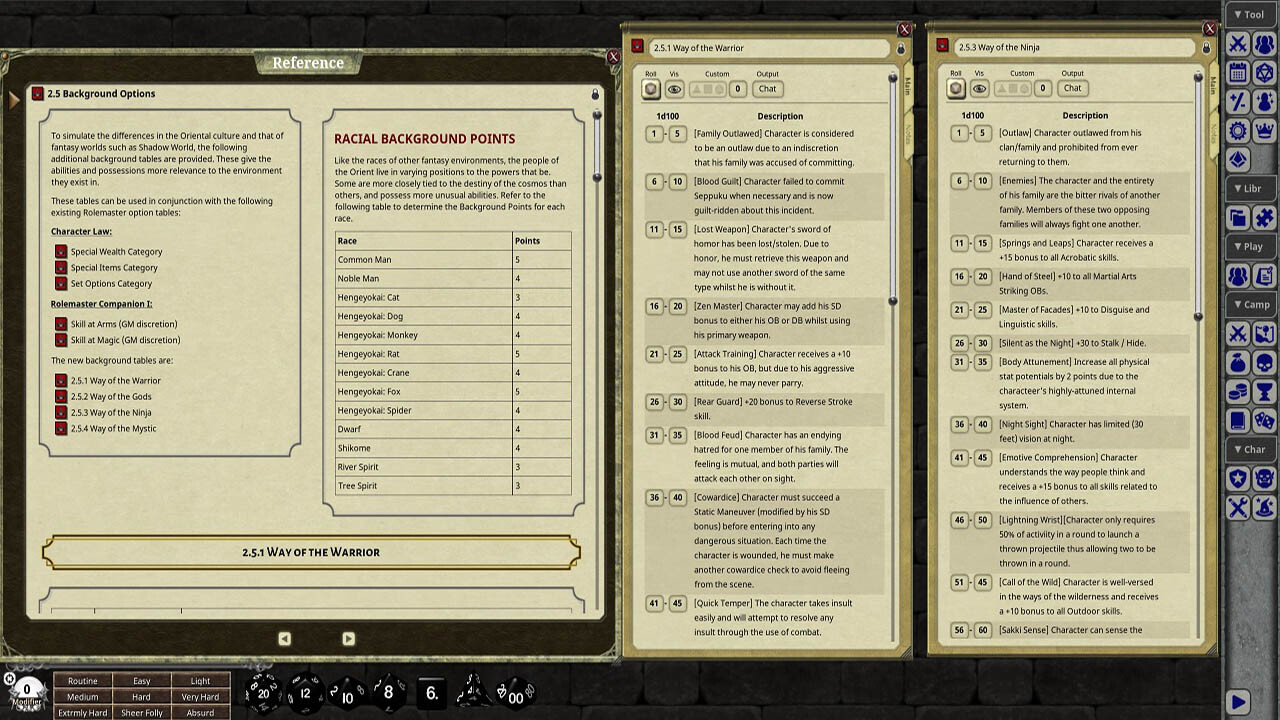Open the shield star icon in Char group
1280x720 pixels.
1238,479
